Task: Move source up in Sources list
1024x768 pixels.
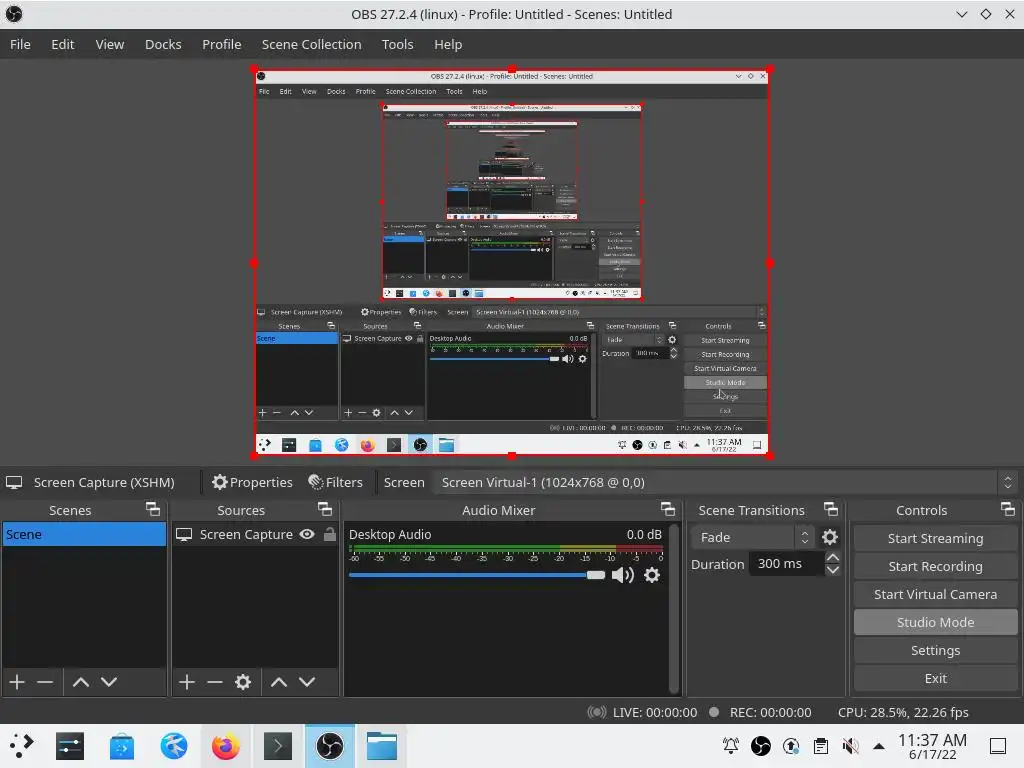Action: 279,682
